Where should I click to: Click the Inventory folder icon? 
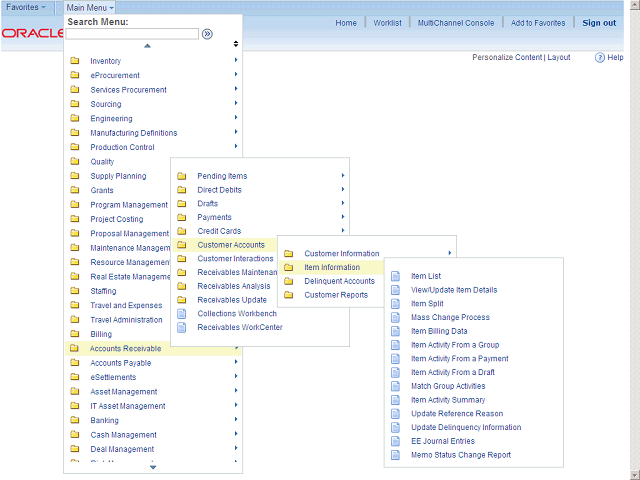click(75, 62)
